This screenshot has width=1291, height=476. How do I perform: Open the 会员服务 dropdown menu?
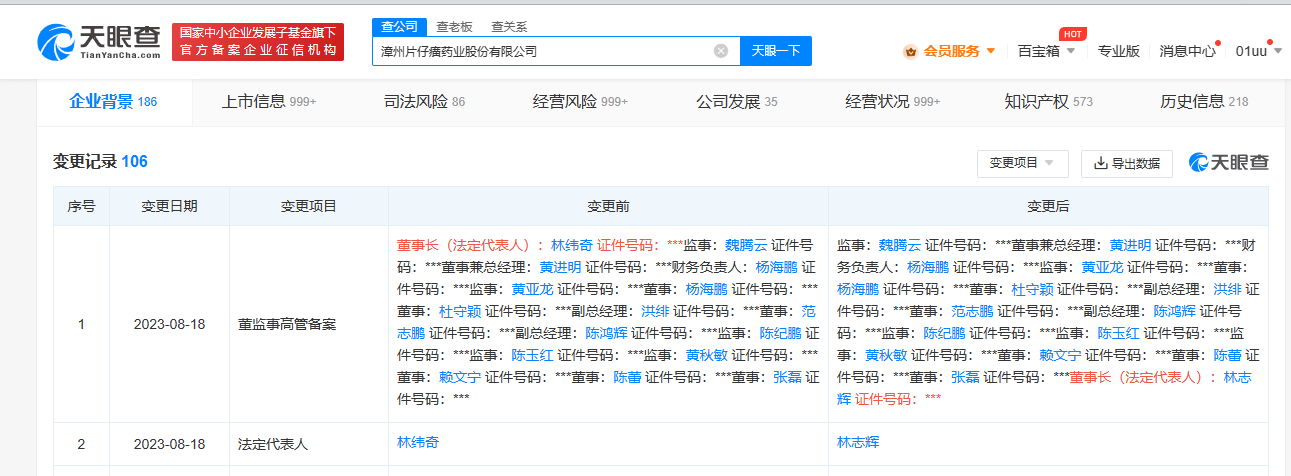(957, 51)
